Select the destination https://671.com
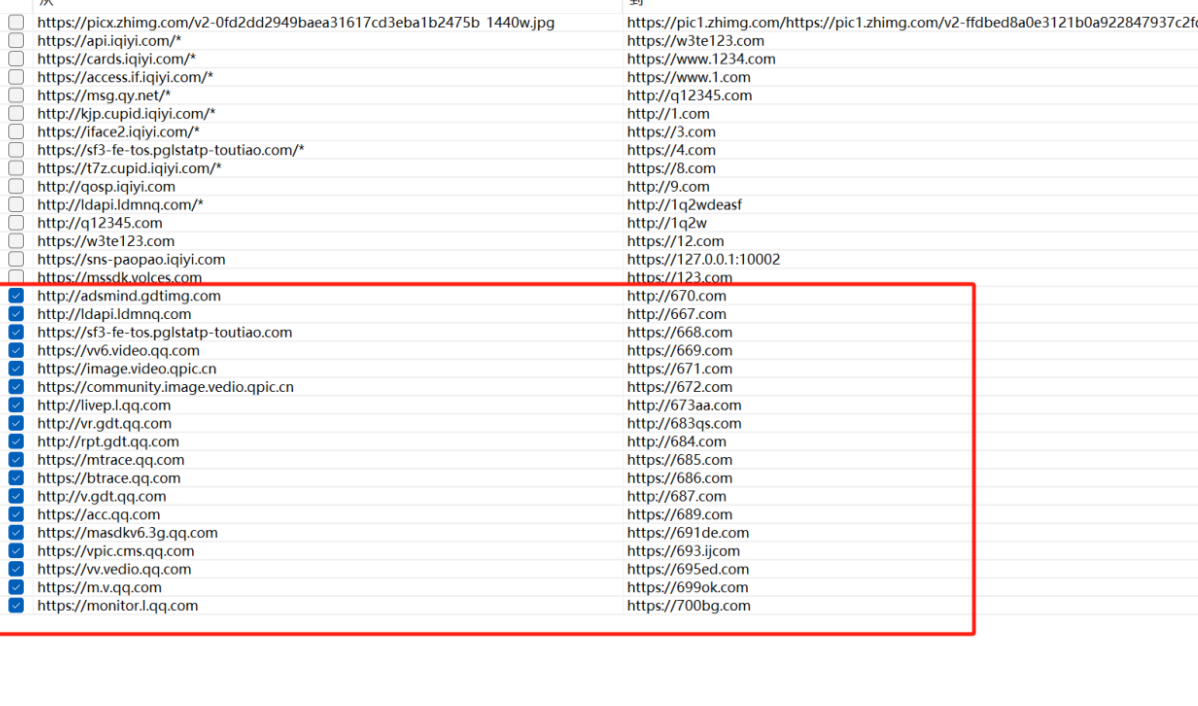Image resolution: width=1198 pixels, height=706 pixels. coord(680,368)
